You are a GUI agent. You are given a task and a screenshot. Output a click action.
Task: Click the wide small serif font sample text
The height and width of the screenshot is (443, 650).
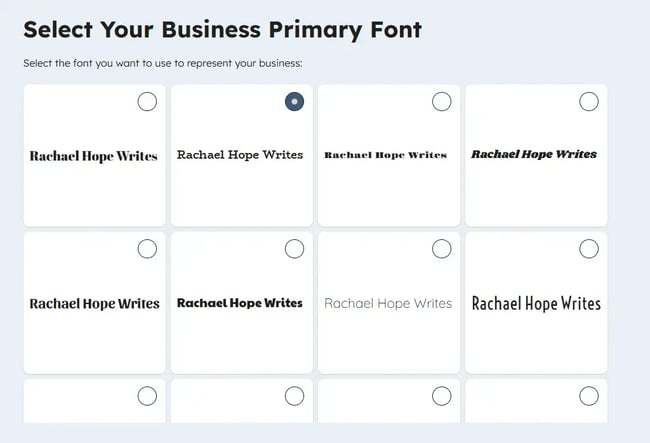[386, 155]
